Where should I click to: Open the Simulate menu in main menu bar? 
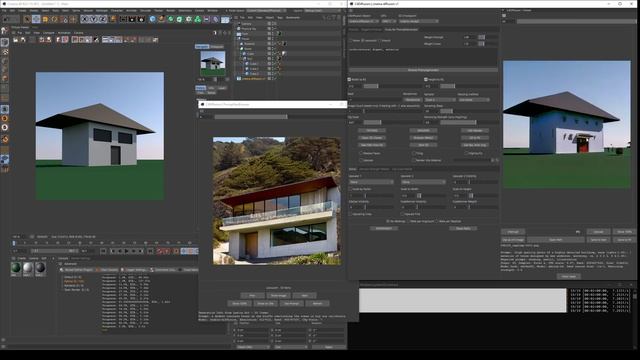(146, 11)
